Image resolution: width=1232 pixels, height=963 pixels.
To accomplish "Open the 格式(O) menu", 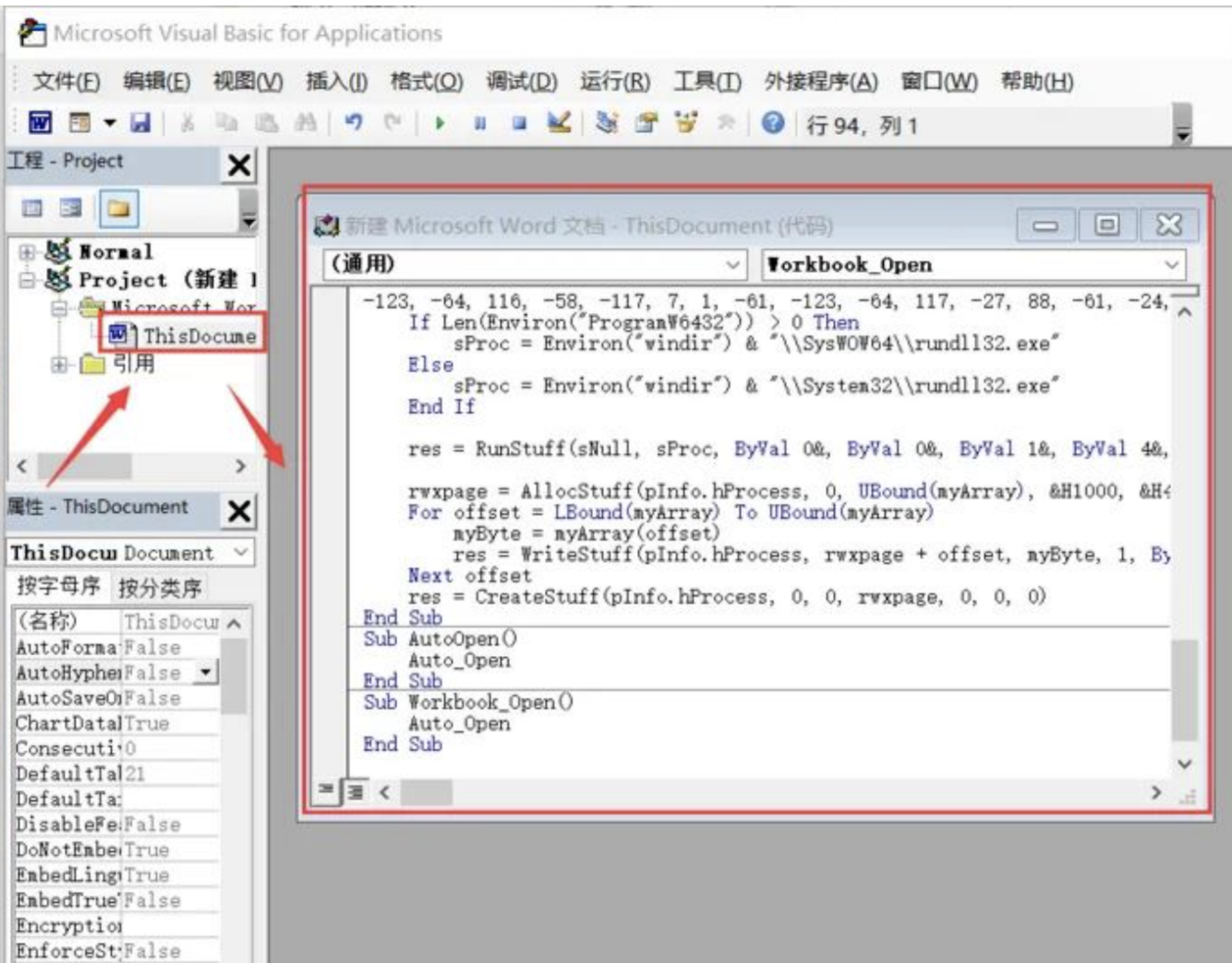I will (x=426, y=82).
